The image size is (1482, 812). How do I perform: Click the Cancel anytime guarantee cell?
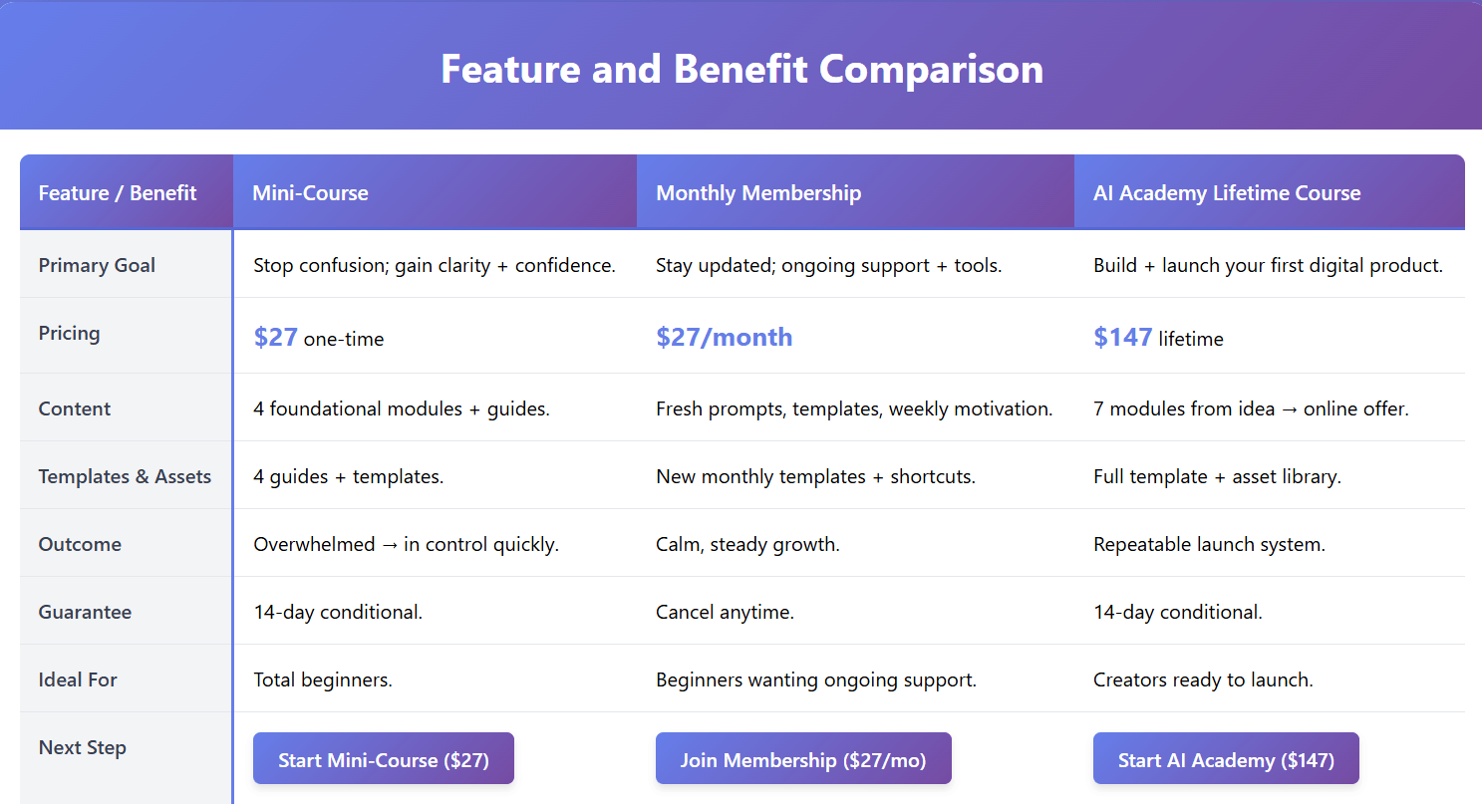tap(725, 612)
